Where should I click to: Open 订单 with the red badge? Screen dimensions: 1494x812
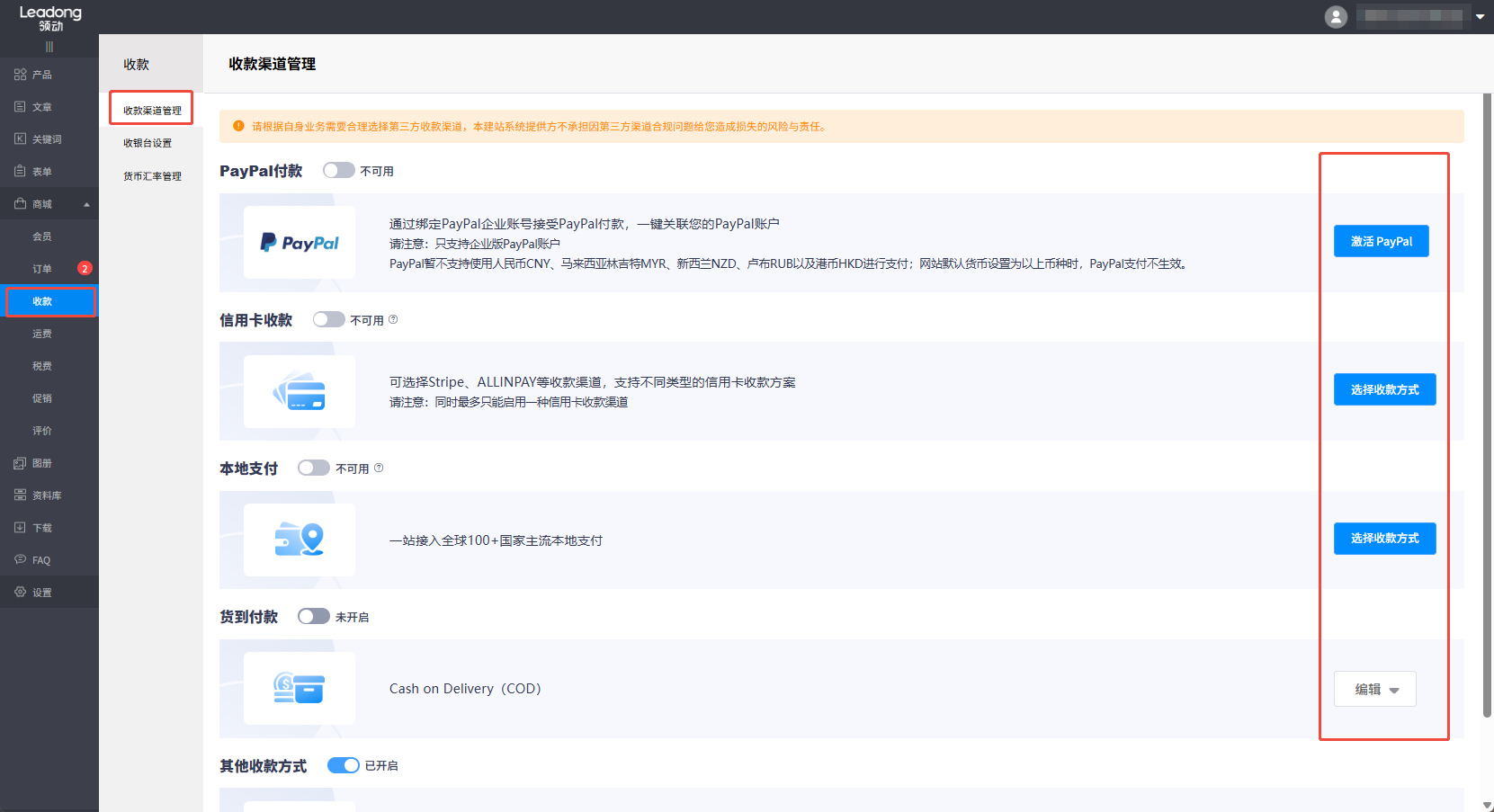point(42,269)
